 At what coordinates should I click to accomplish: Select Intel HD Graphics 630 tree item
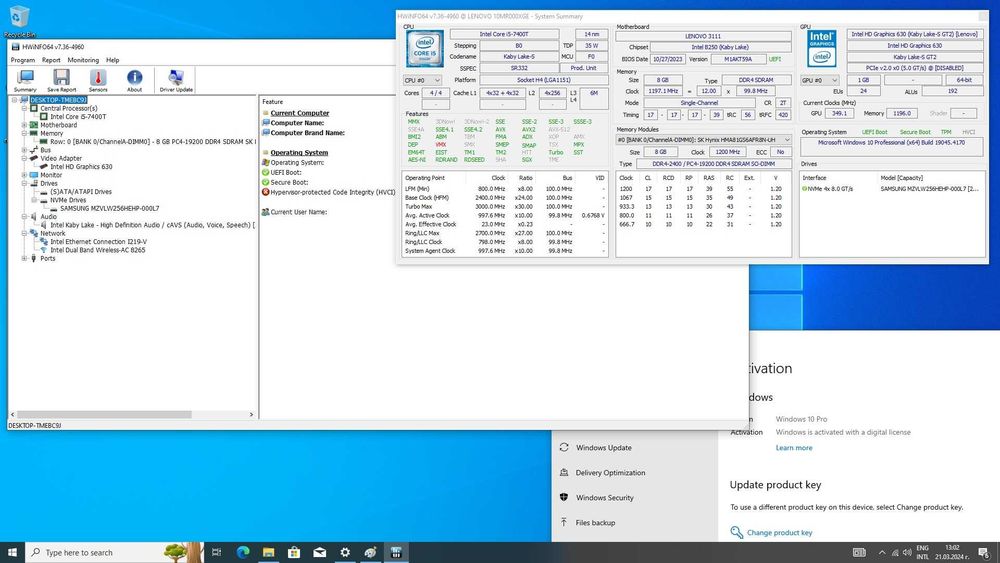pos(81,166)
